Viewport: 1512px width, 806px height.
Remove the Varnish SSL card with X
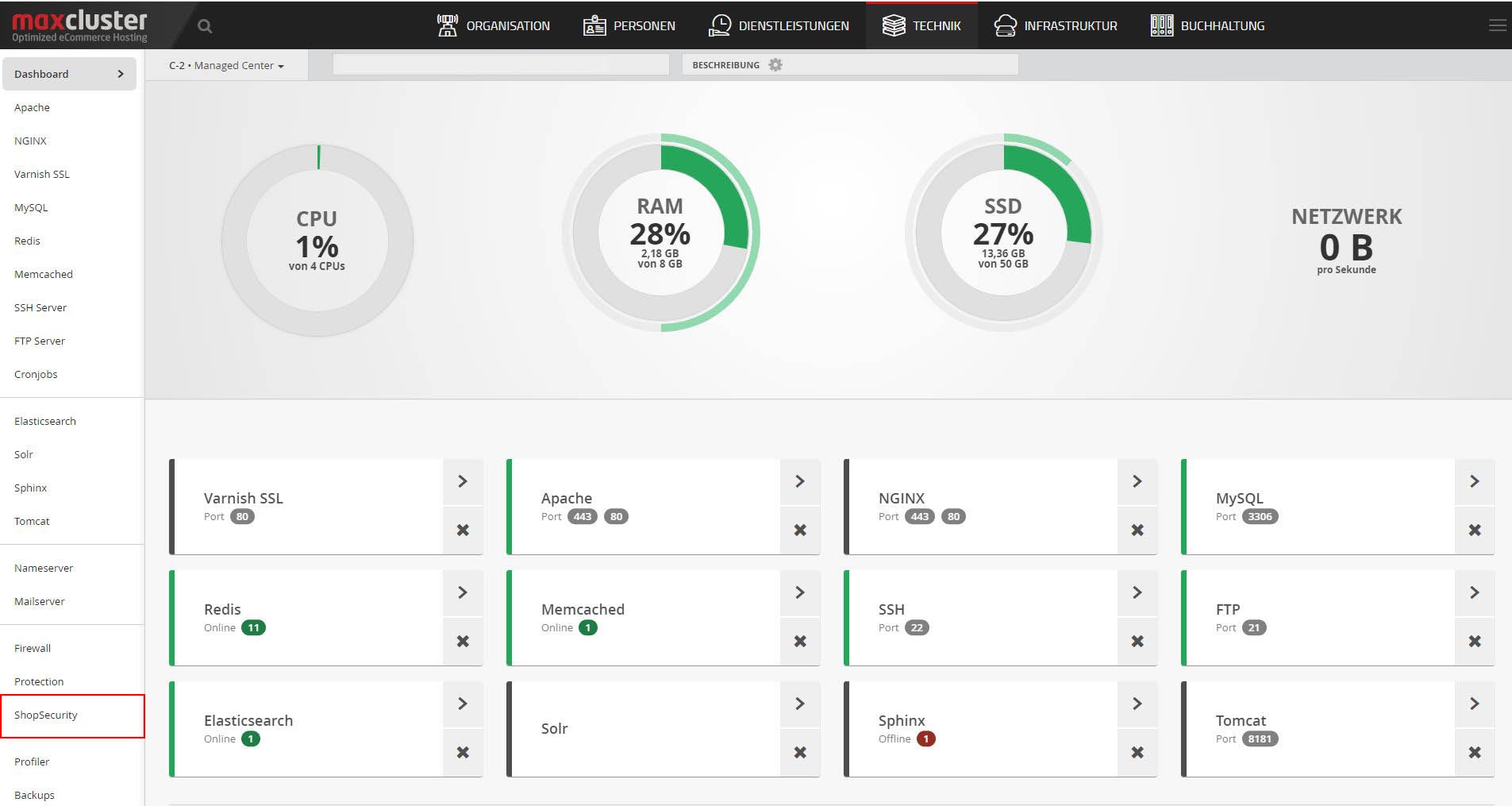[x=463, y=530]
